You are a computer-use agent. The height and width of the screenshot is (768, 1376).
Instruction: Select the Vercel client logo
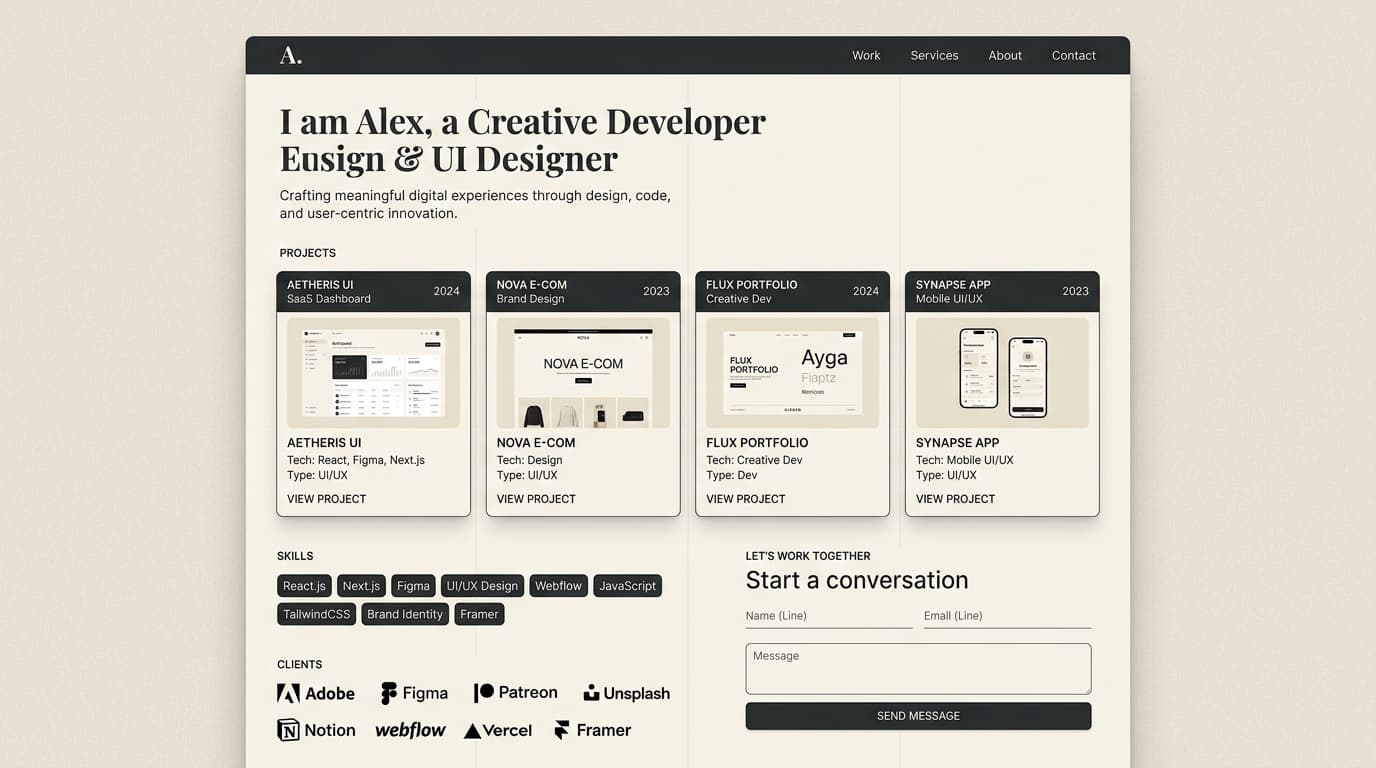(498, 731)
